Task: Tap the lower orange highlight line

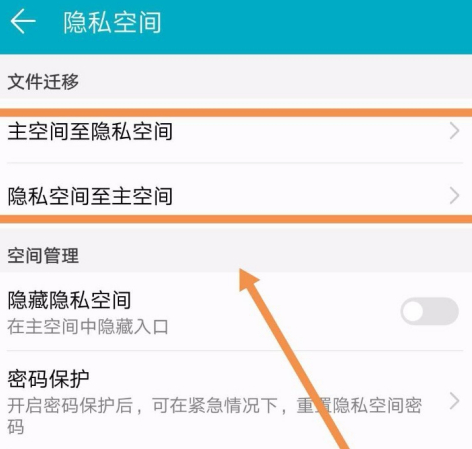Action: (x=236, y=219)
